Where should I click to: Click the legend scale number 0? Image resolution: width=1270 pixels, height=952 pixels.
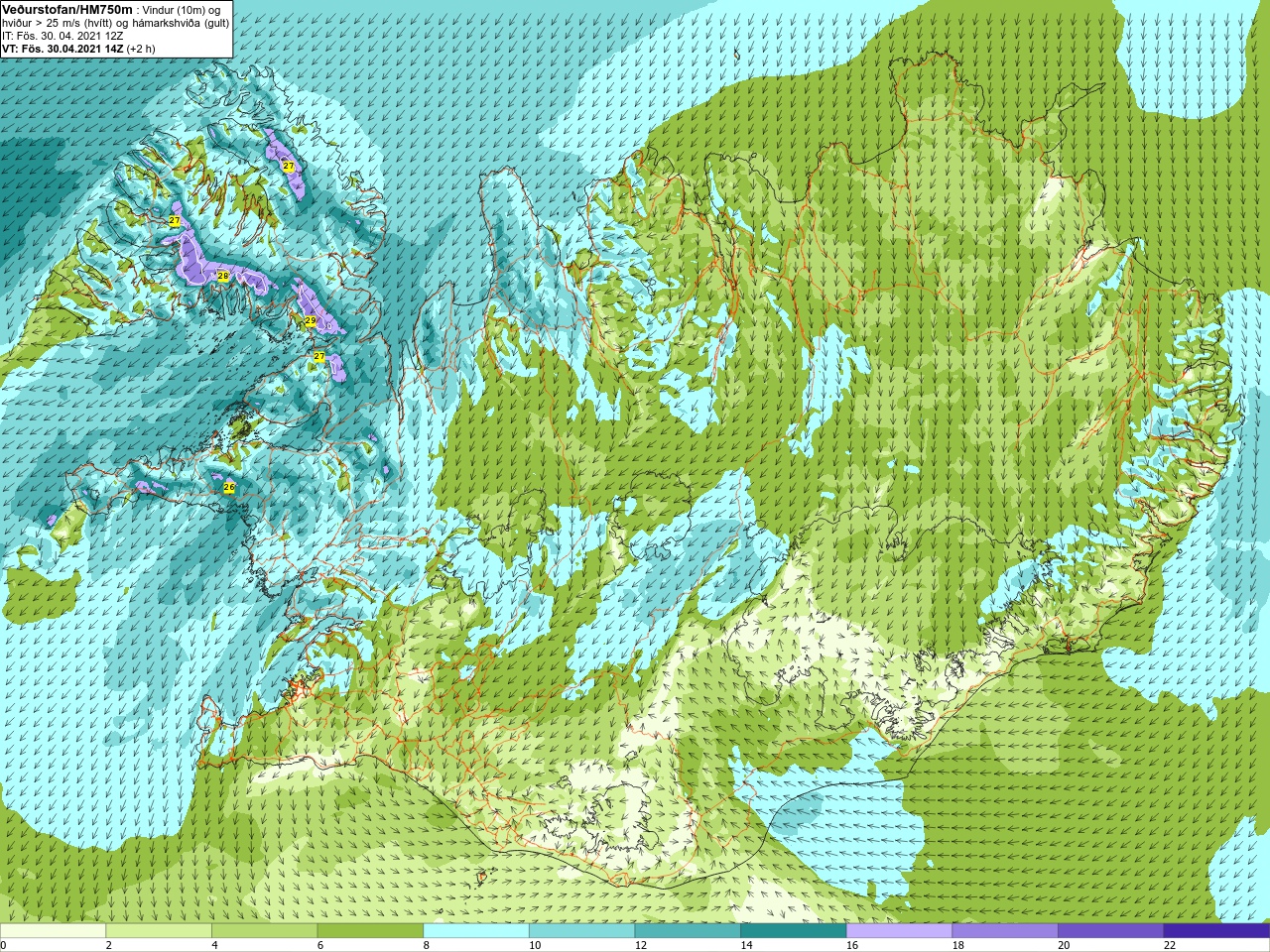coord(3,945)
